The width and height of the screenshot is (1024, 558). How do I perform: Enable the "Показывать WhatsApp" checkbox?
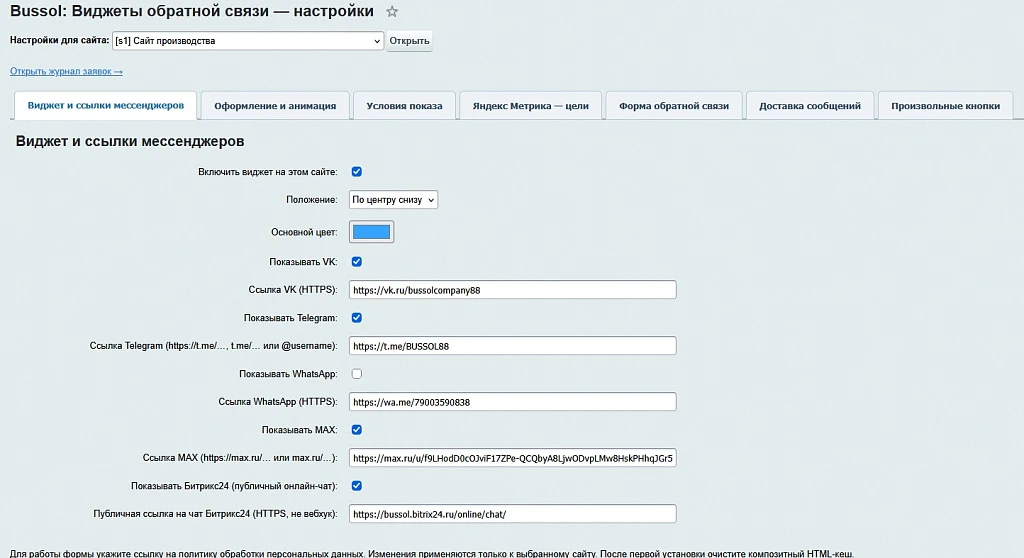click(x=357, y=374)
